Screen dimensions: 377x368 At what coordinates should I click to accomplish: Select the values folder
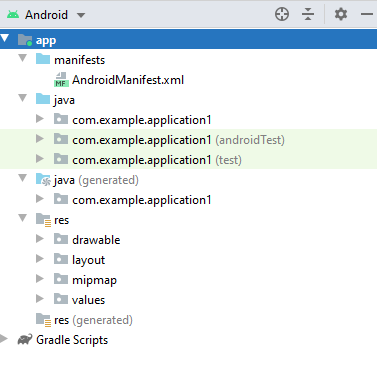(x=89, y=300)
